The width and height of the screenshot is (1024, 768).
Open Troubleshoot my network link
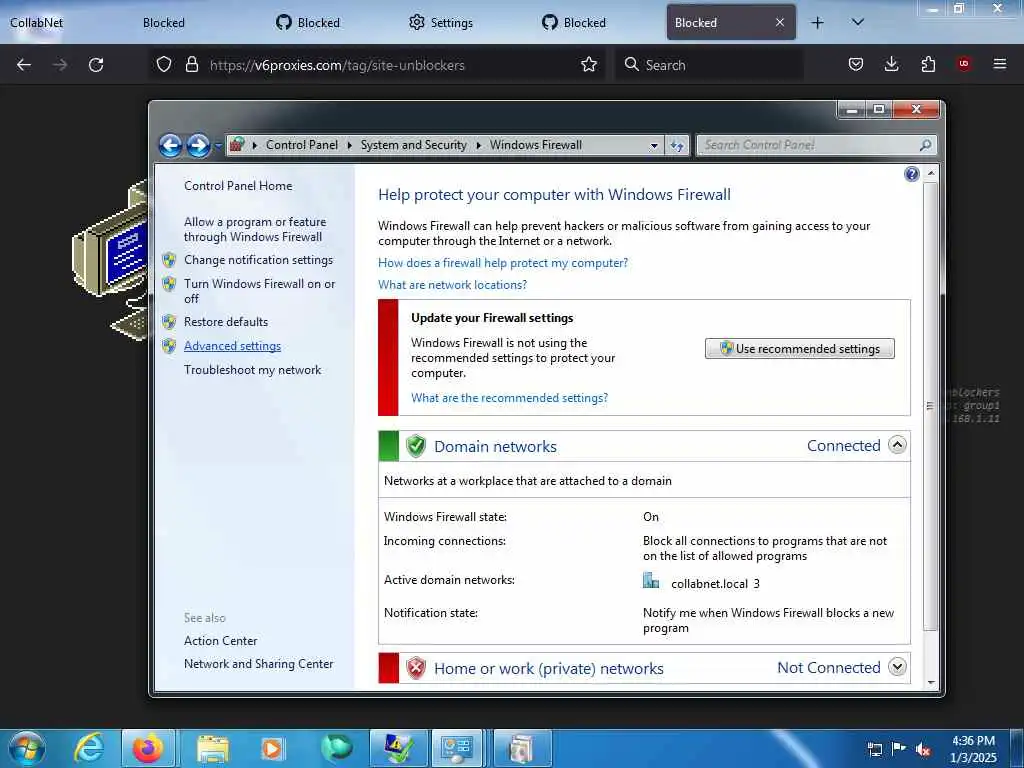[252, 370]
